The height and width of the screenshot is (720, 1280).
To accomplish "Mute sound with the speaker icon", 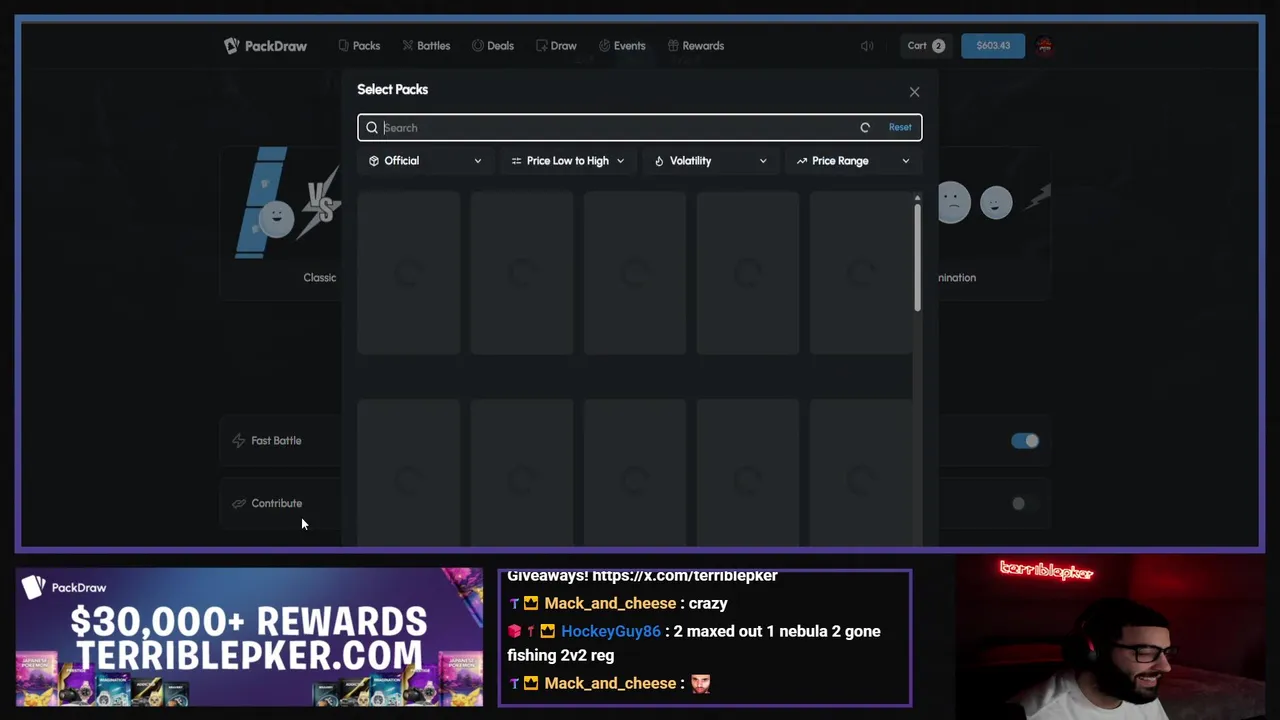I will pyautogui.click(x=867, y=46).
